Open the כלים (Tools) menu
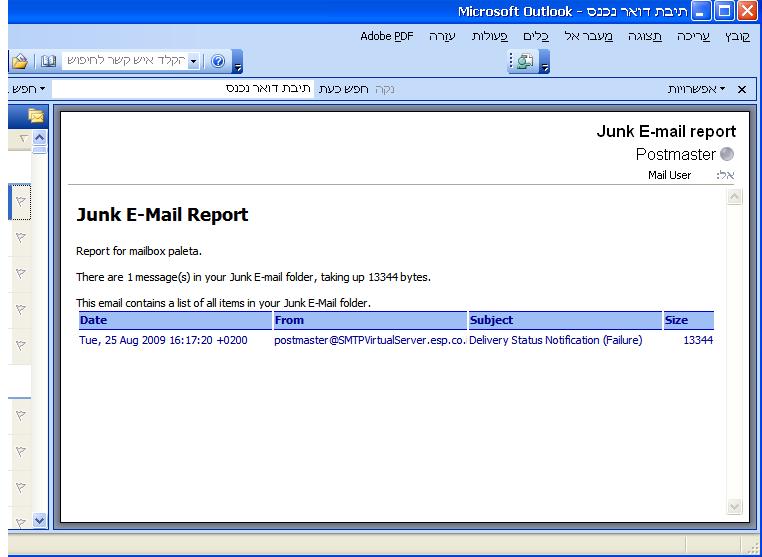The height and width of the screenshot is (557, 762). (536, 36)
